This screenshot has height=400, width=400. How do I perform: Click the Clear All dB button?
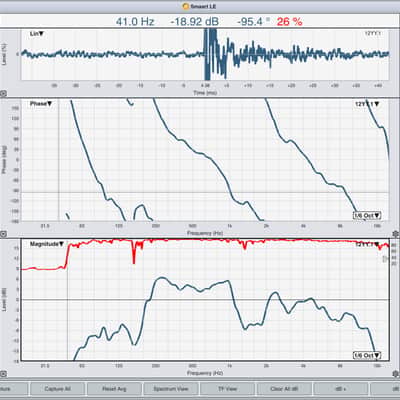pos(284,389)
